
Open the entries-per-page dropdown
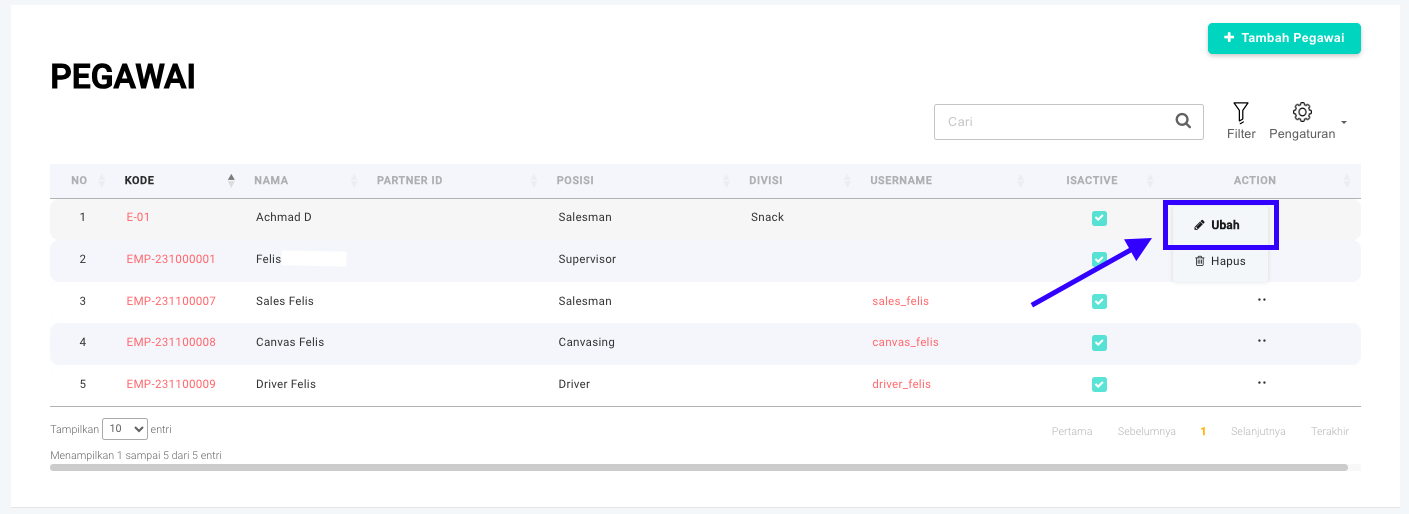point(125,429)
